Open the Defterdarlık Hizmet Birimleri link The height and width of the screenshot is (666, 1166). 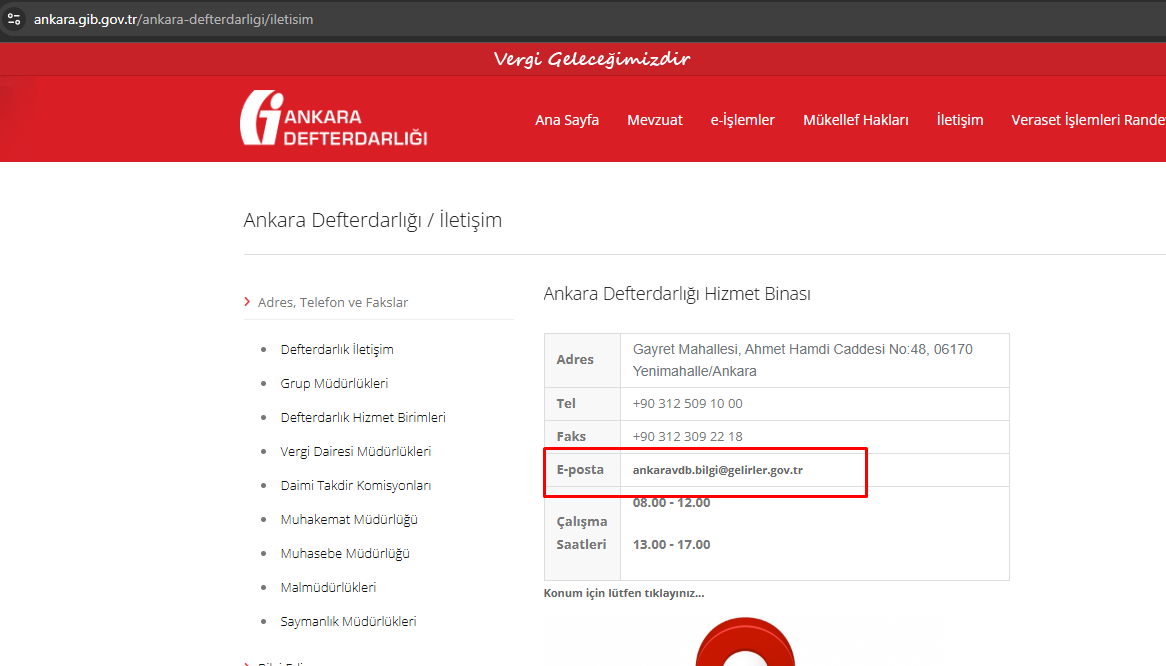point(363,418)
